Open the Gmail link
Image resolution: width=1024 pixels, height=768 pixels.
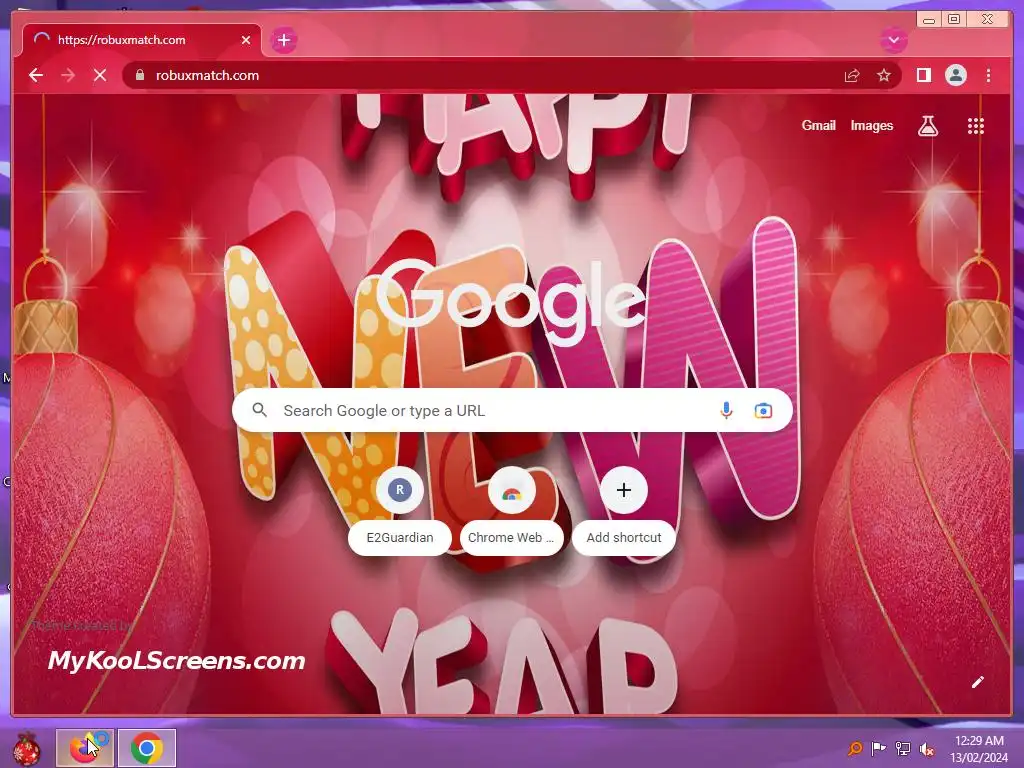818,125
